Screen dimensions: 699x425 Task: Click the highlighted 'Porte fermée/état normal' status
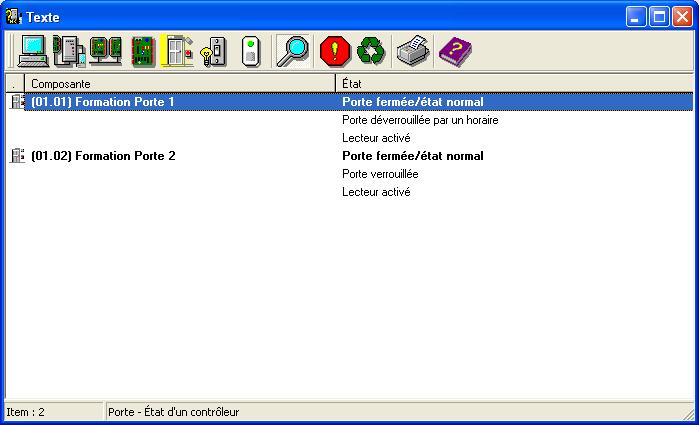point(413,102)
